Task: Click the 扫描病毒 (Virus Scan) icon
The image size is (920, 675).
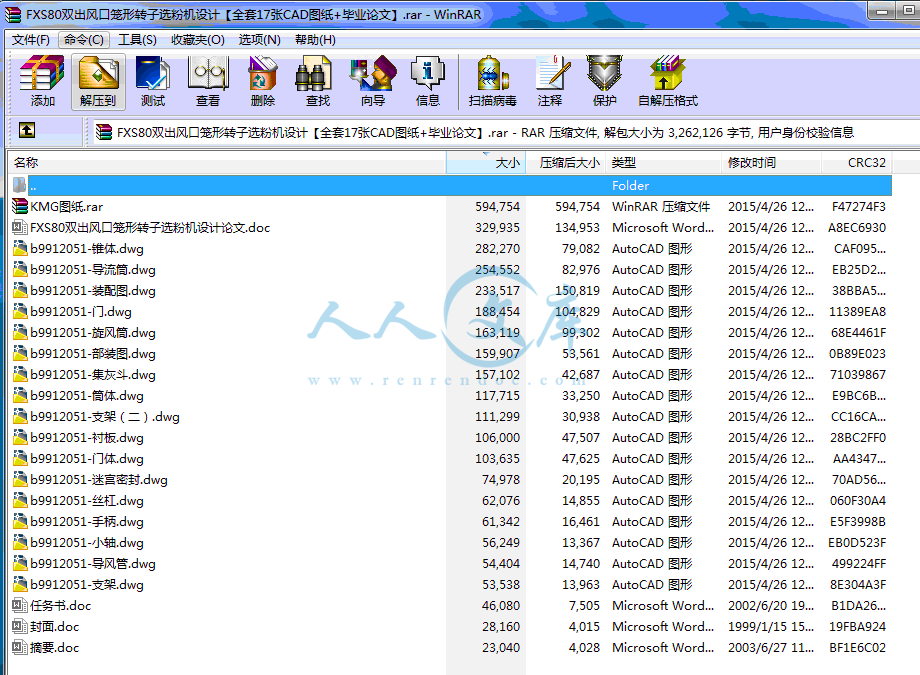Action: click(x=492, y=81)
